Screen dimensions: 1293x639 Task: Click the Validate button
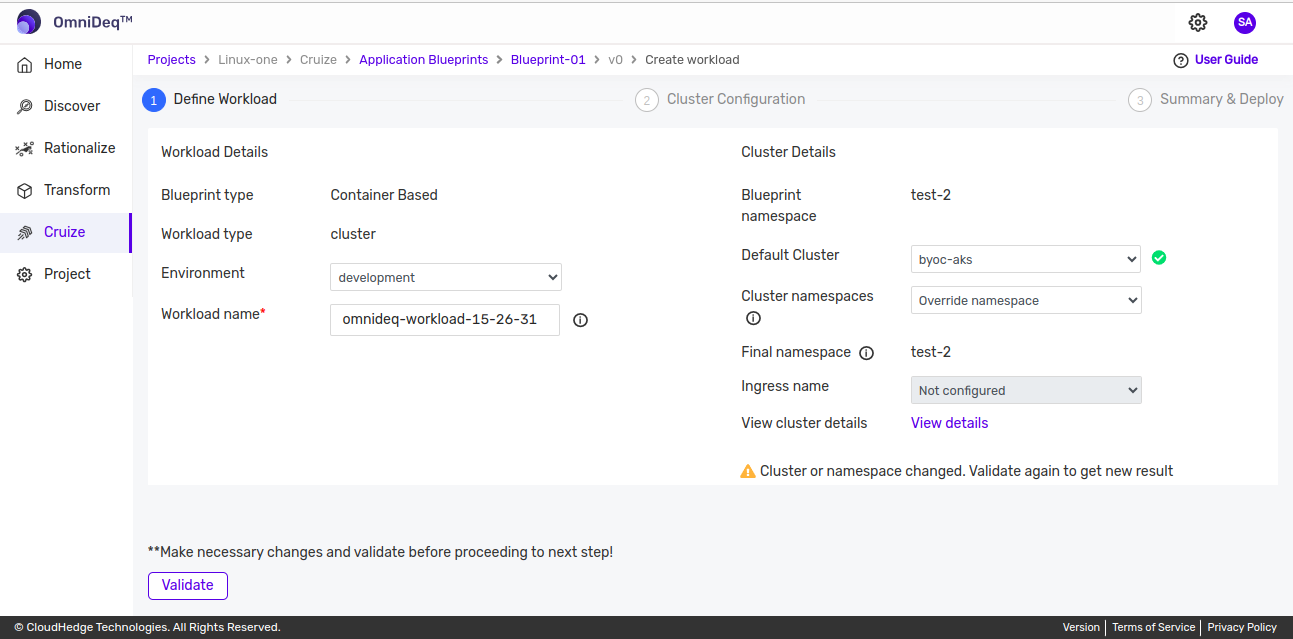click(188, 585)
